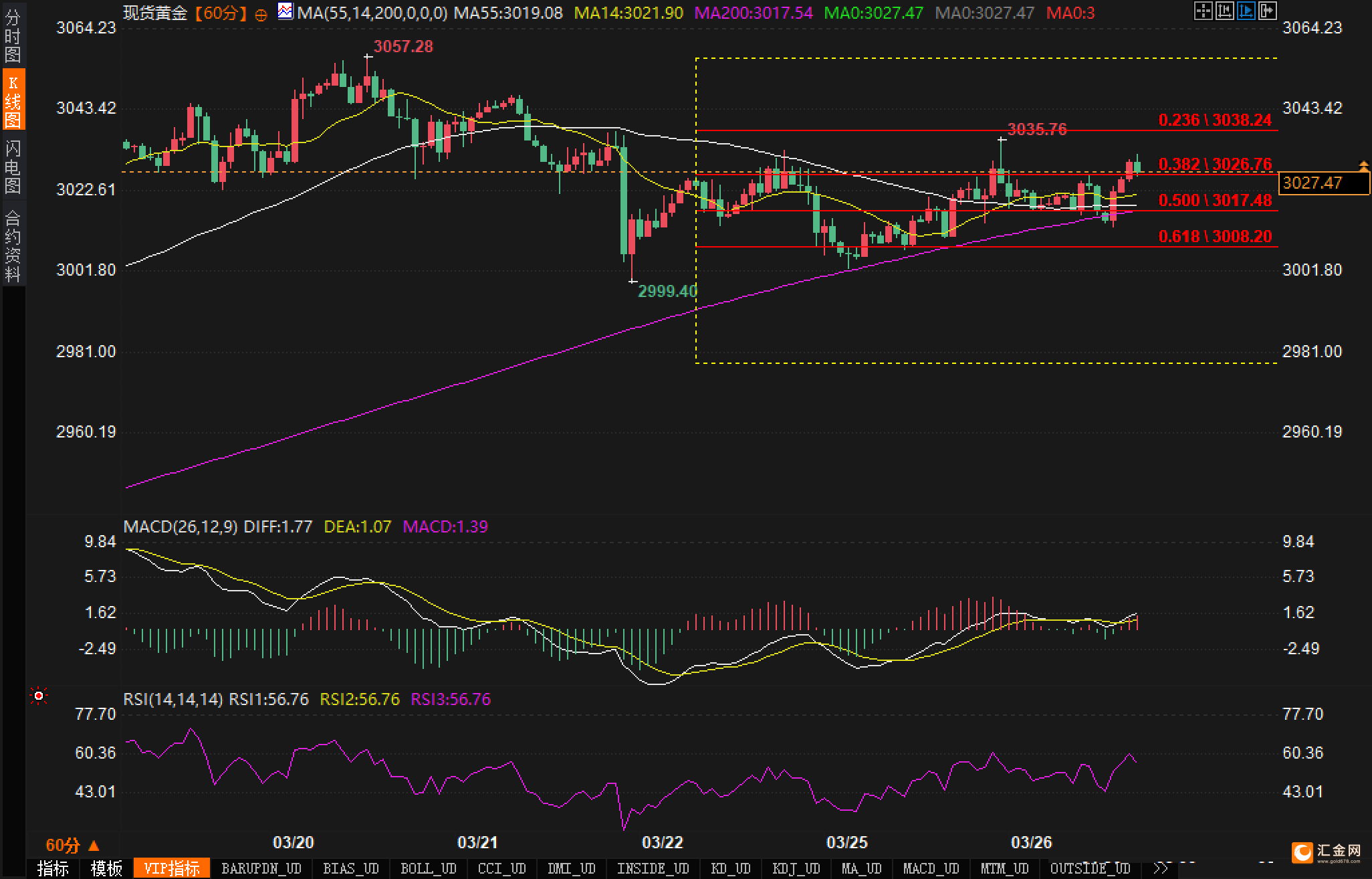Image resolution: width=1372 pixels, height=879 pixels.
Task: Select the BARUPDN_UD indicator
Action: (261, 868)
